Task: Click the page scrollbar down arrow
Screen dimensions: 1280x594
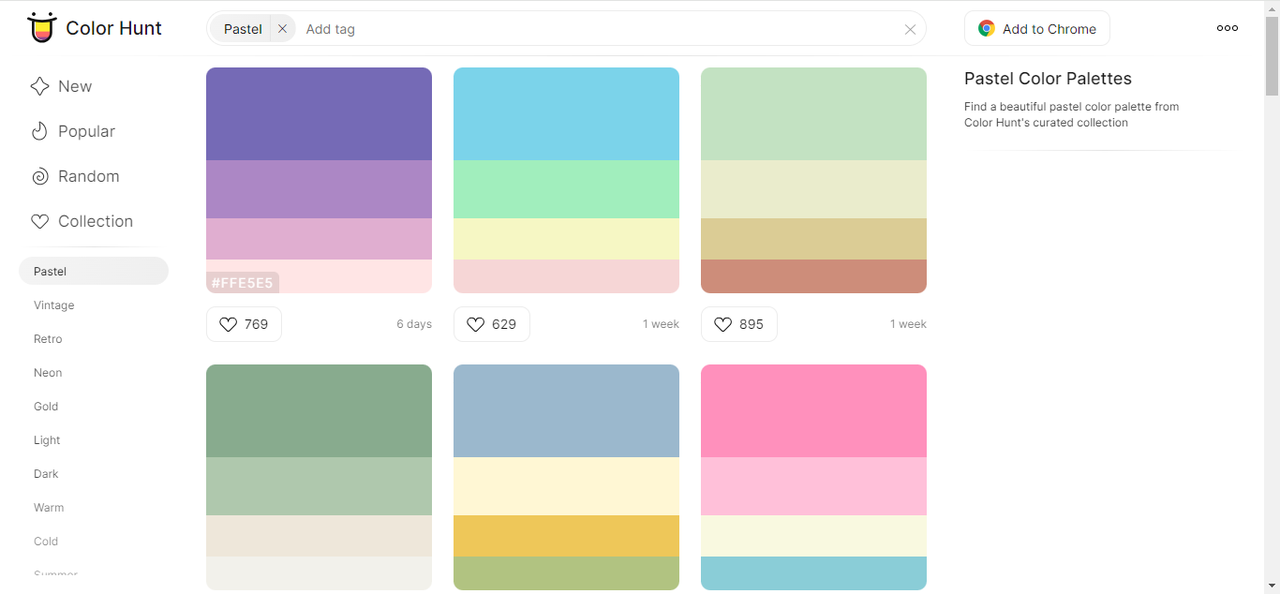Action: pos(1272,585)
